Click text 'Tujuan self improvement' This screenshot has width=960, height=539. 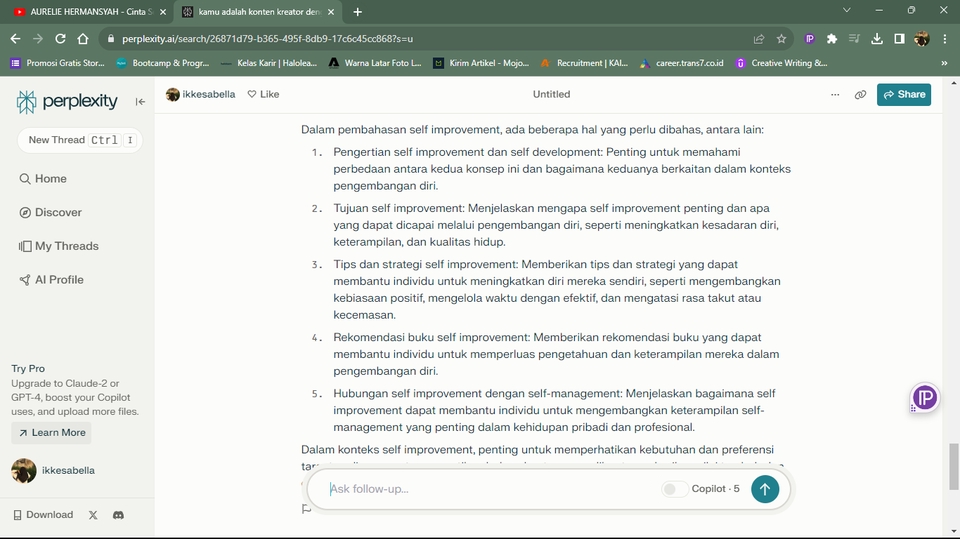pos(399,208)
